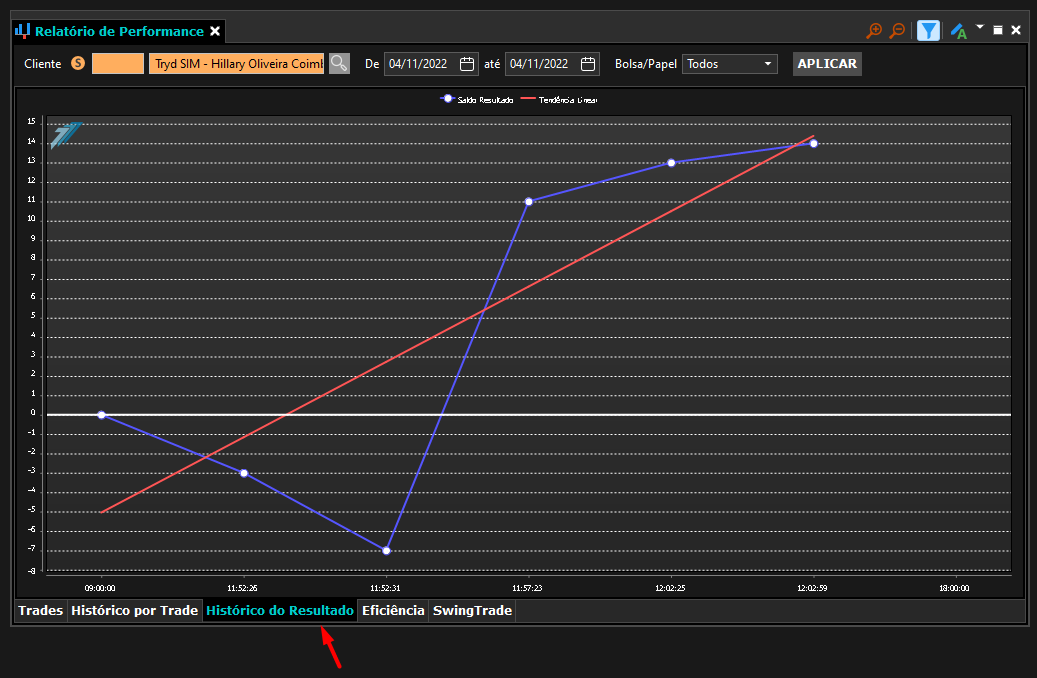Click the client search magnifier icon
The height and width of the screenshot is (678, 1037).
[339, 64]
